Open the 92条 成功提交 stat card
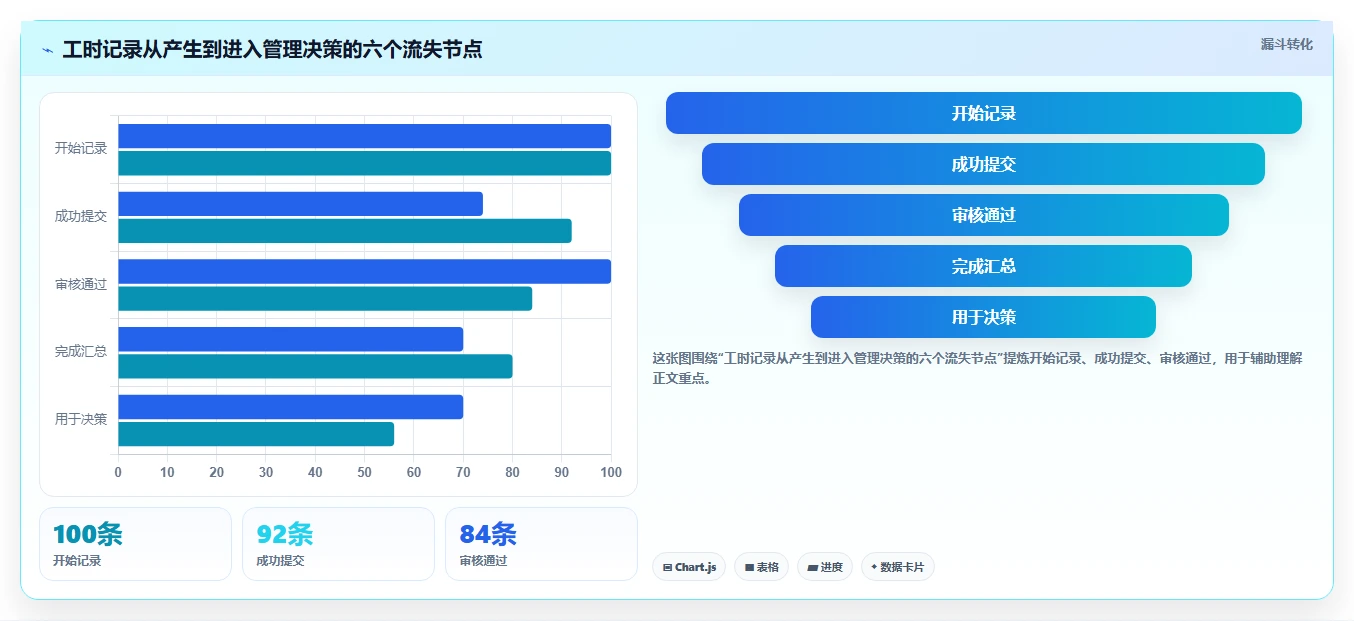The height and width of the screenshot is (621, 1354). [x=338, y=544]
